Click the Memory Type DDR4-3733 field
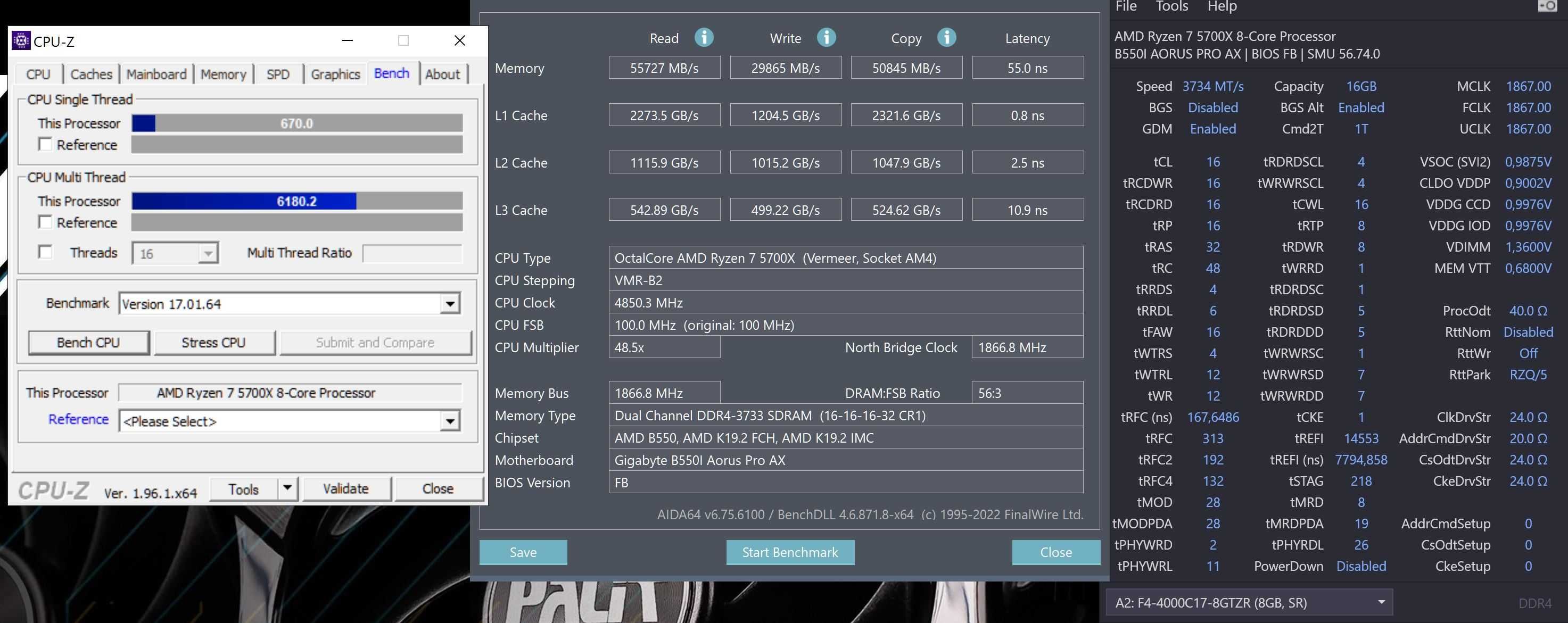This screenshot has height=623, width=1568. tap(846, 415)
